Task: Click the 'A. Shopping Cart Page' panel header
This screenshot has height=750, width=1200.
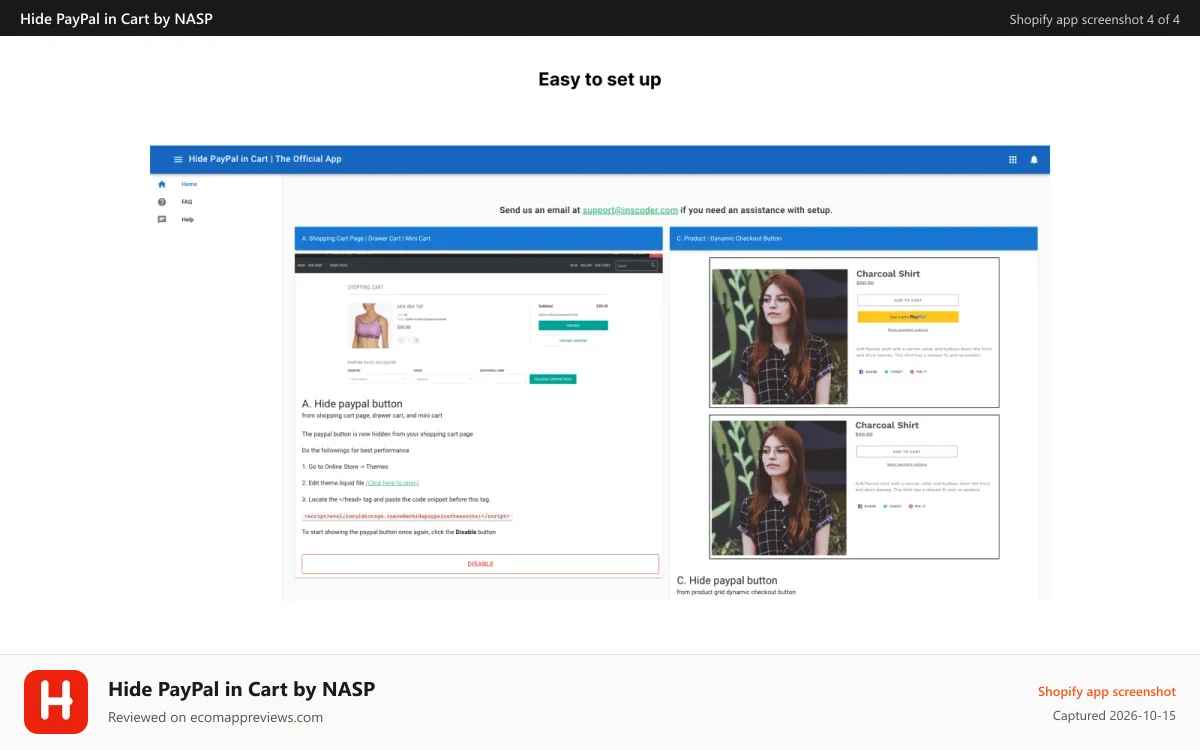Action: 479,238
